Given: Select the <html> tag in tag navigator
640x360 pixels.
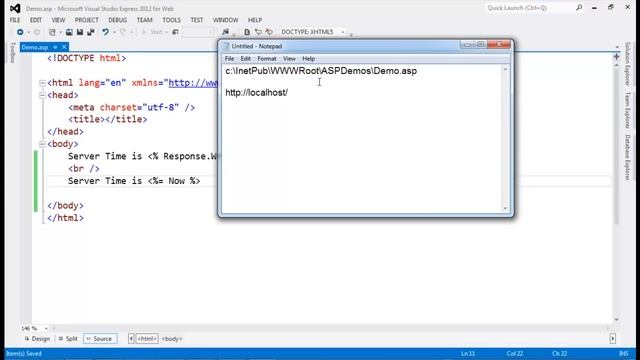Looking at the screenshot, I should tap(147, 339).
